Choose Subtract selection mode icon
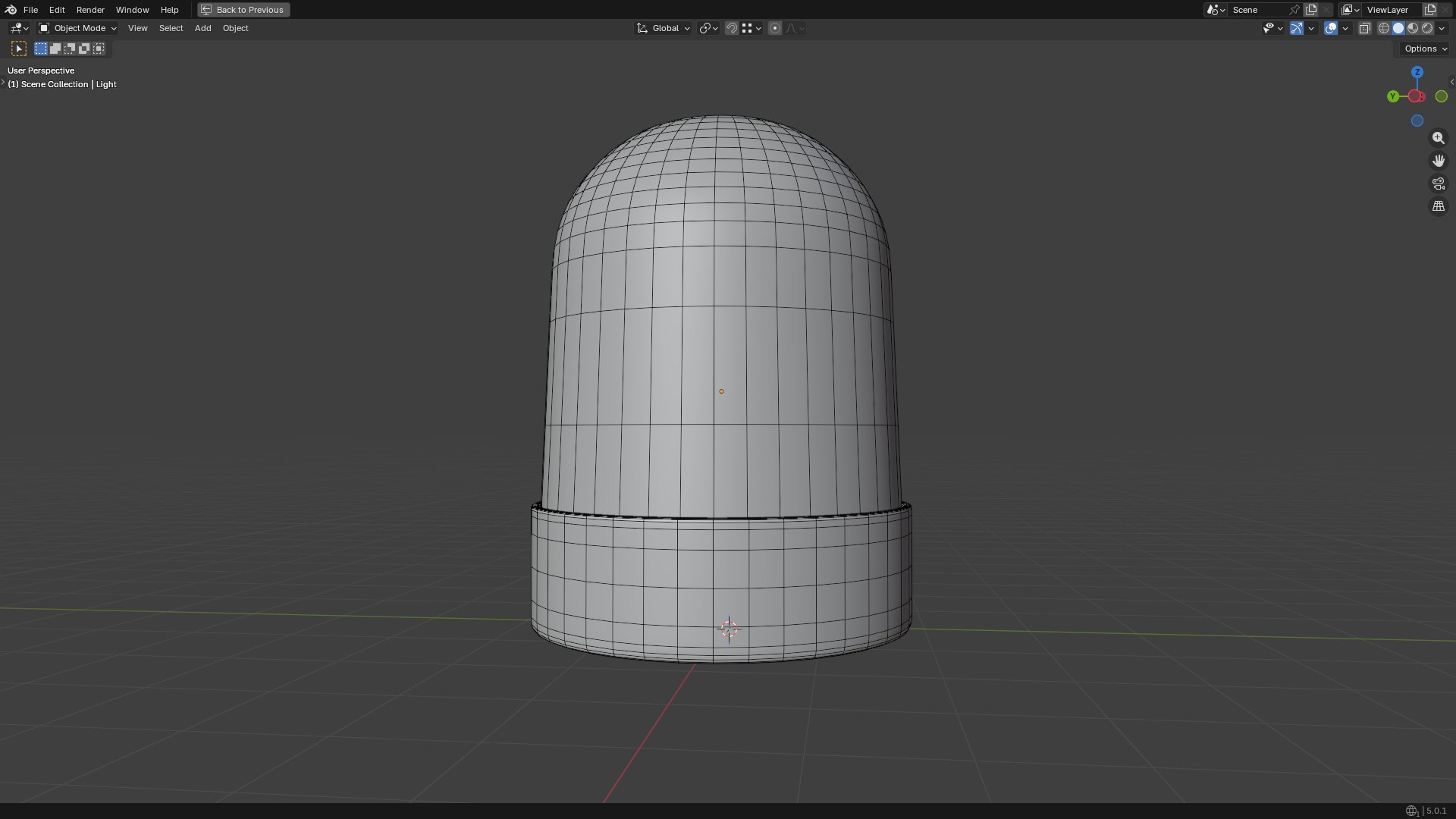The width and height of the screenshot is (1456, 819). (70, 49)
